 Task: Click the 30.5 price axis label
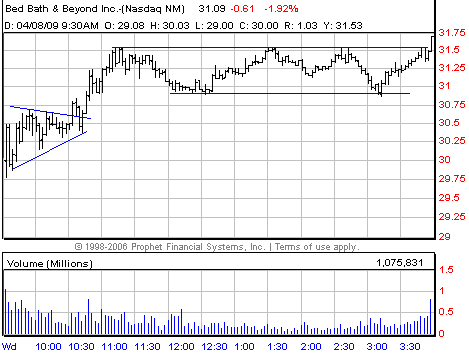tap(449, 123)
